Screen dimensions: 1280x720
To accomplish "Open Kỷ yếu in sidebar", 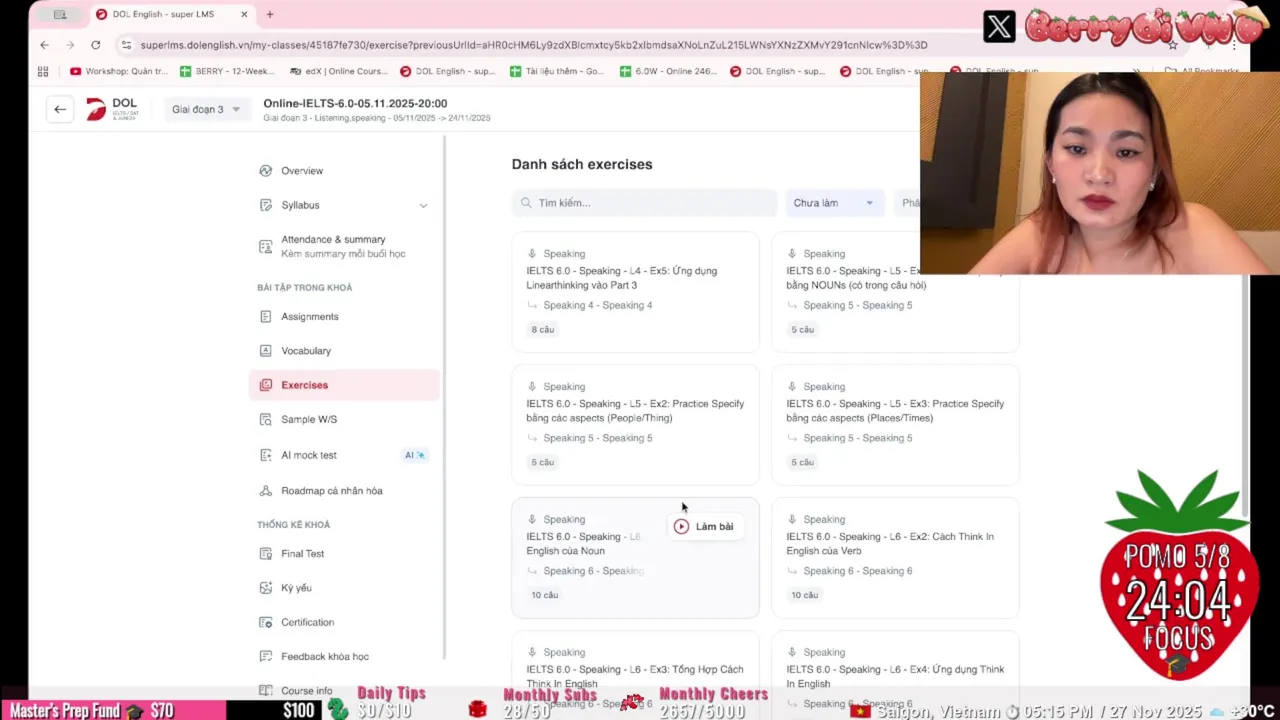I will 344,588.
